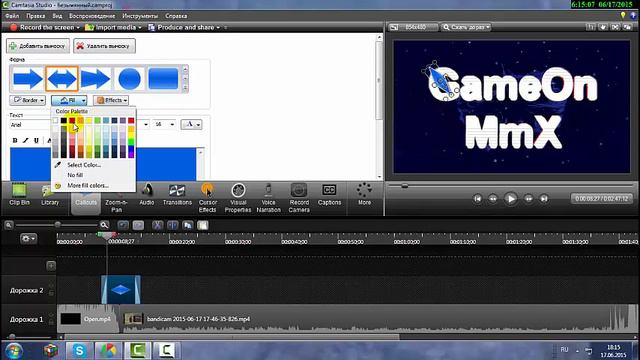This screenshot has width=640, height=360.
Task: Open the Transitions tab
Action: pos(177,195)
